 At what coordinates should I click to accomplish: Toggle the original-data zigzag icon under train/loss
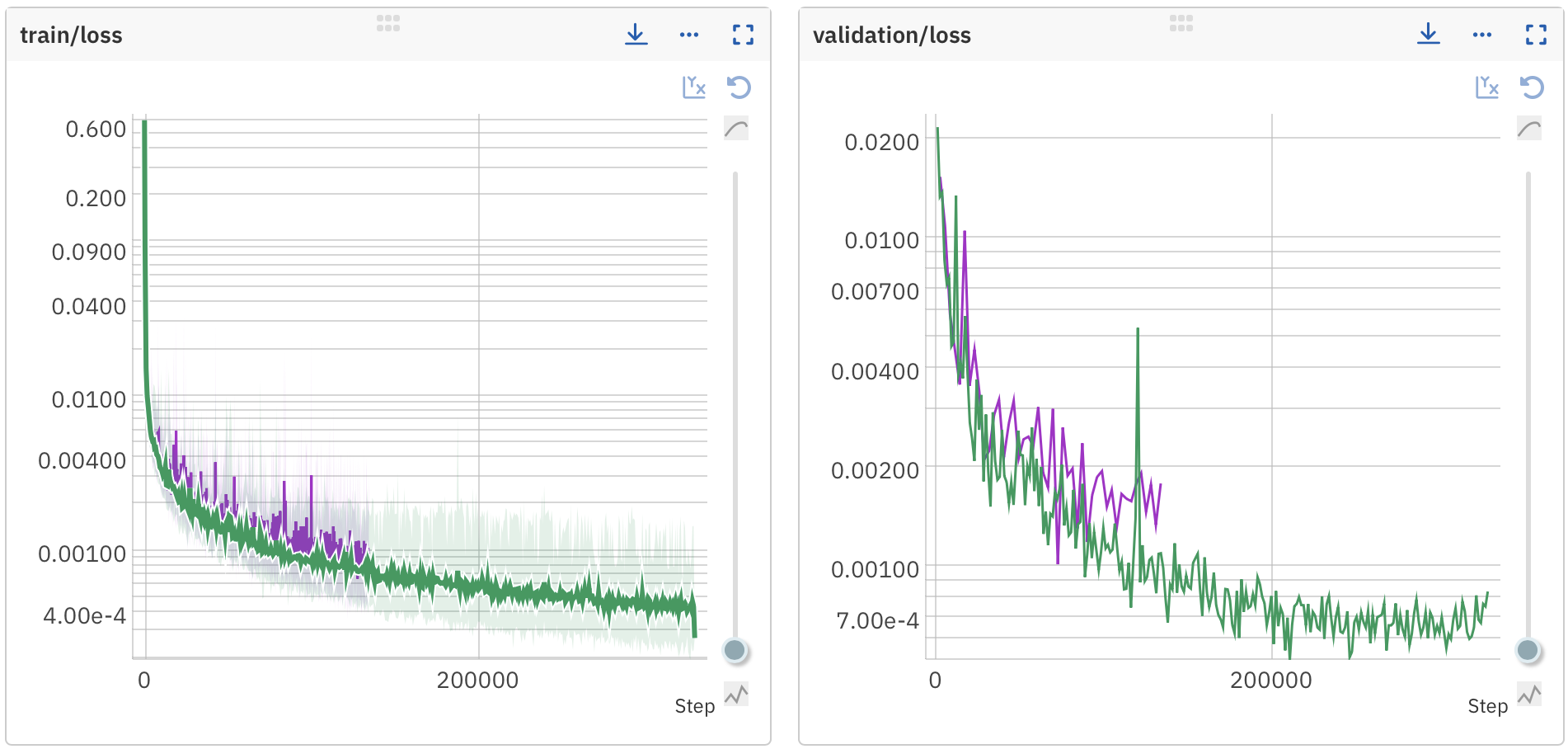pyautogui.click(x=735, y=695)
